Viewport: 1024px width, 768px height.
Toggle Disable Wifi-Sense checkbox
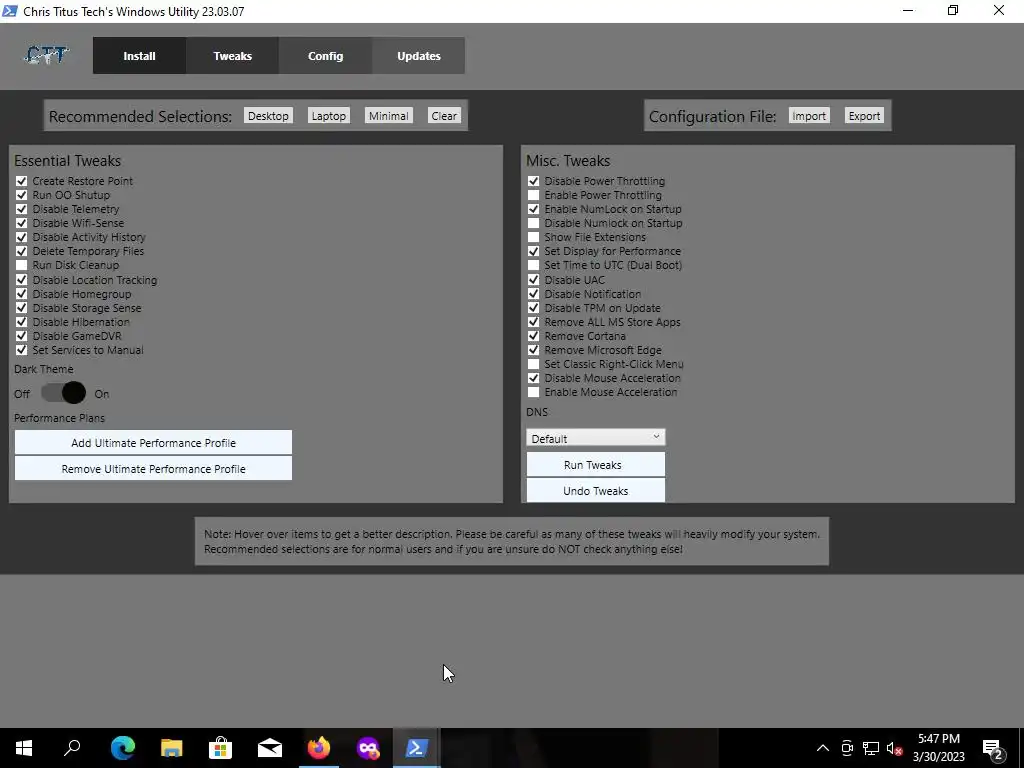tap(22, 223)
